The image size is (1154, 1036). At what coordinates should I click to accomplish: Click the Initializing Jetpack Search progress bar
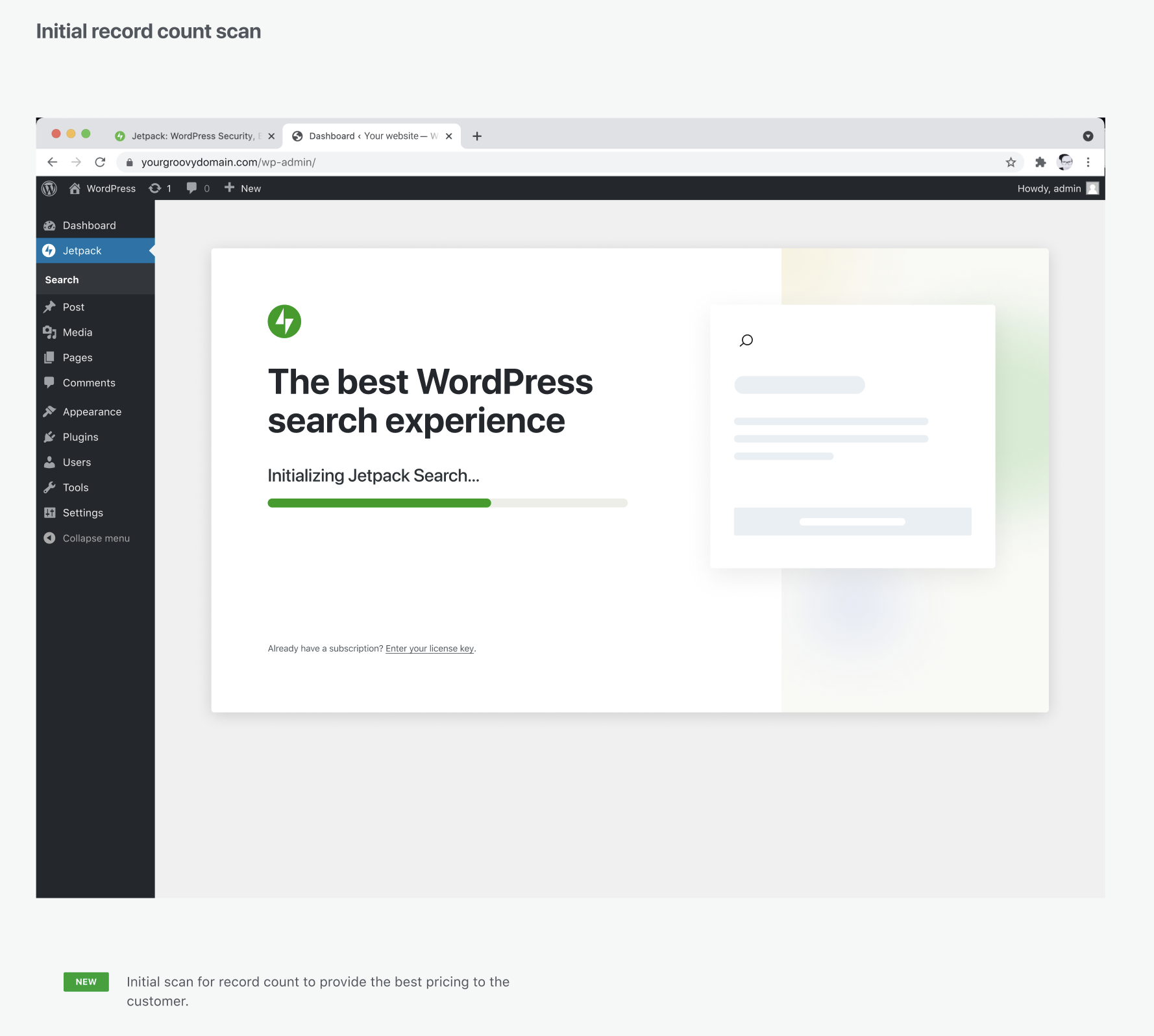[448, 503]
